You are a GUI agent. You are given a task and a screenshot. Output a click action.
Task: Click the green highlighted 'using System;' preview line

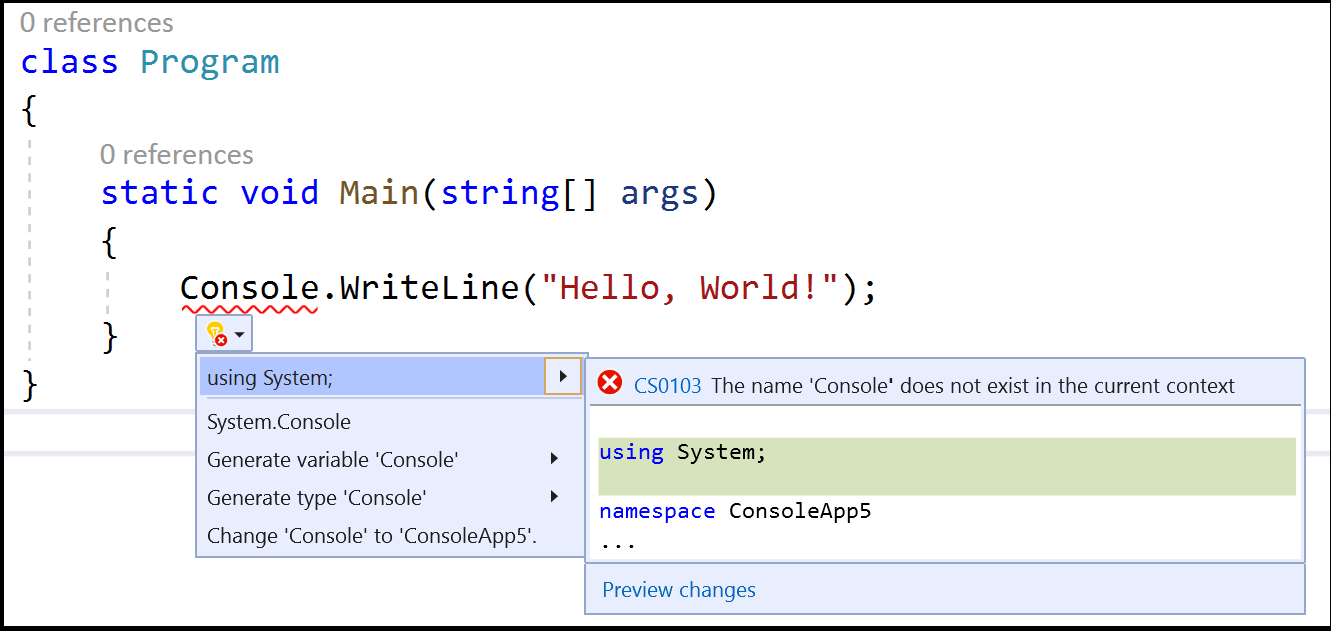click(947, 466)
